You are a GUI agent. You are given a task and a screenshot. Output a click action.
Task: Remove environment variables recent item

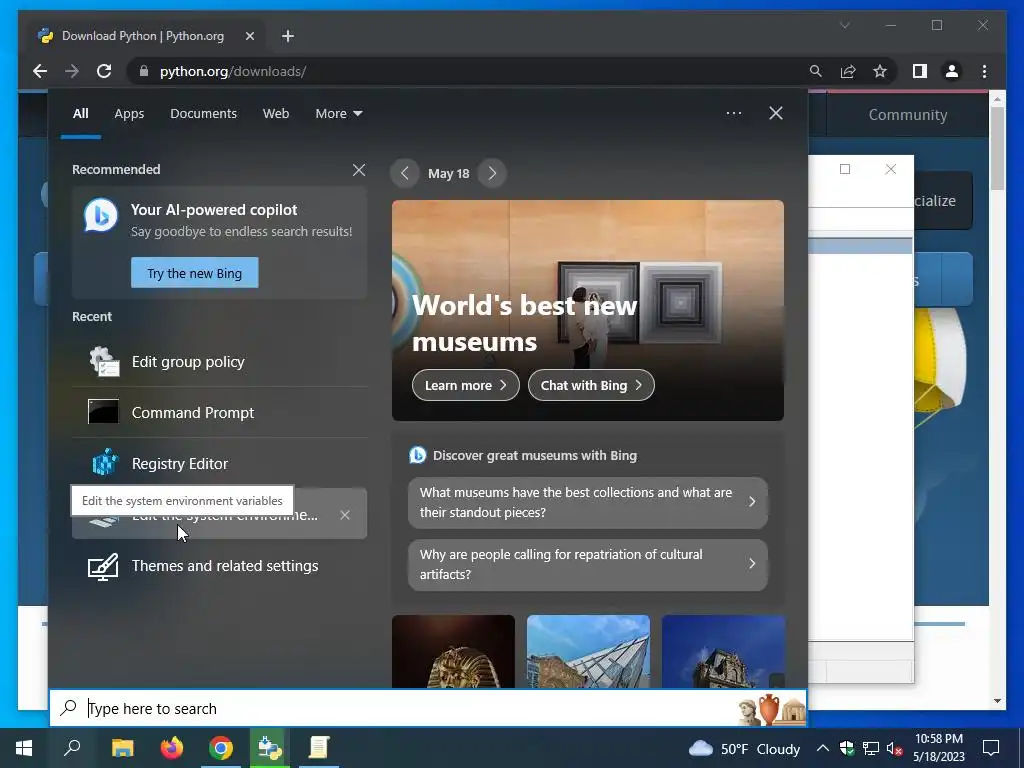345,515
